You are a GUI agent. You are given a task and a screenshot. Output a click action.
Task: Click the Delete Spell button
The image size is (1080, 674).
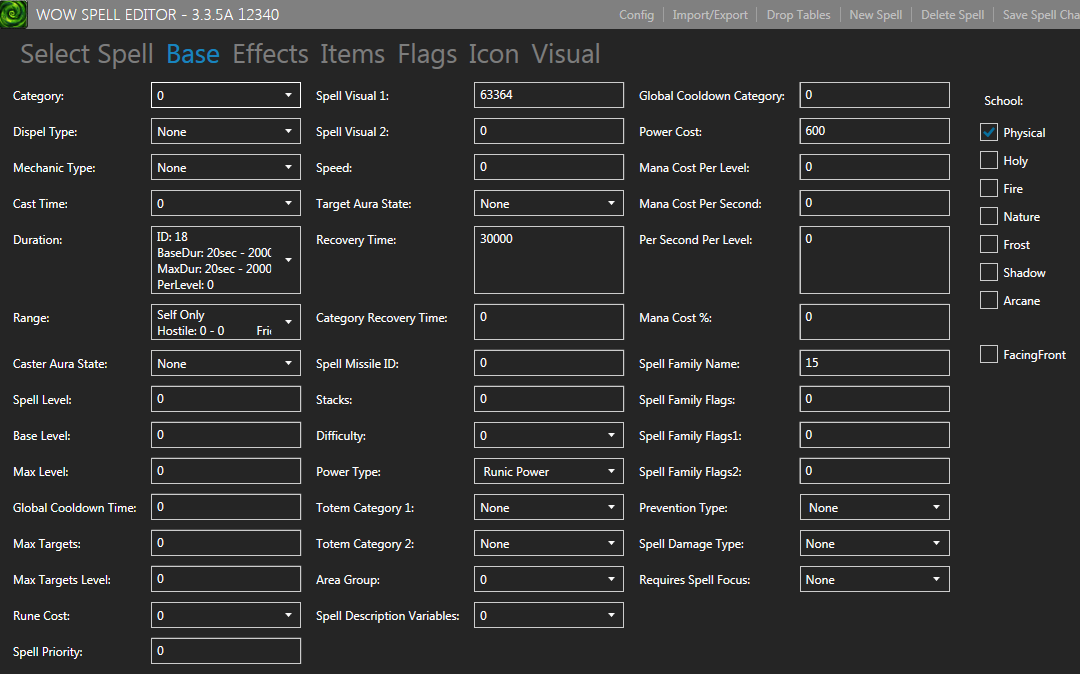952,15
